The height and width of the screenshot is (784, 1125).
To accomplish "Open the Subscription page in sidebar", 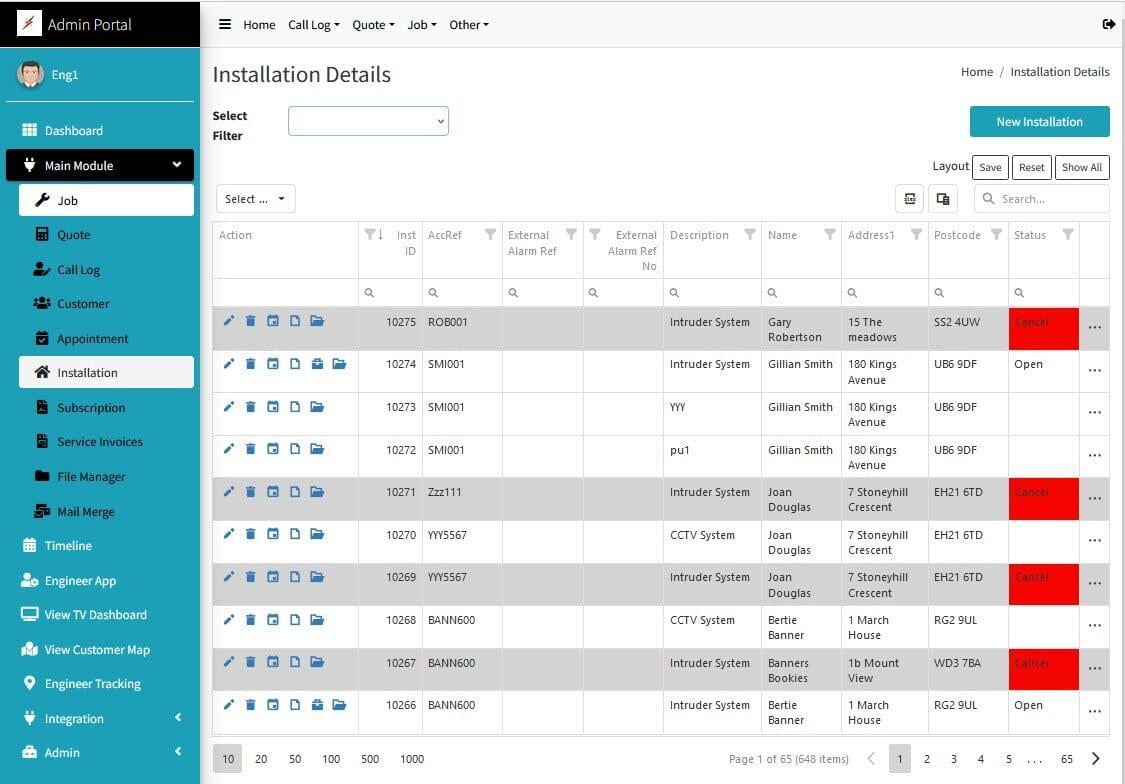I will (91, 407).
